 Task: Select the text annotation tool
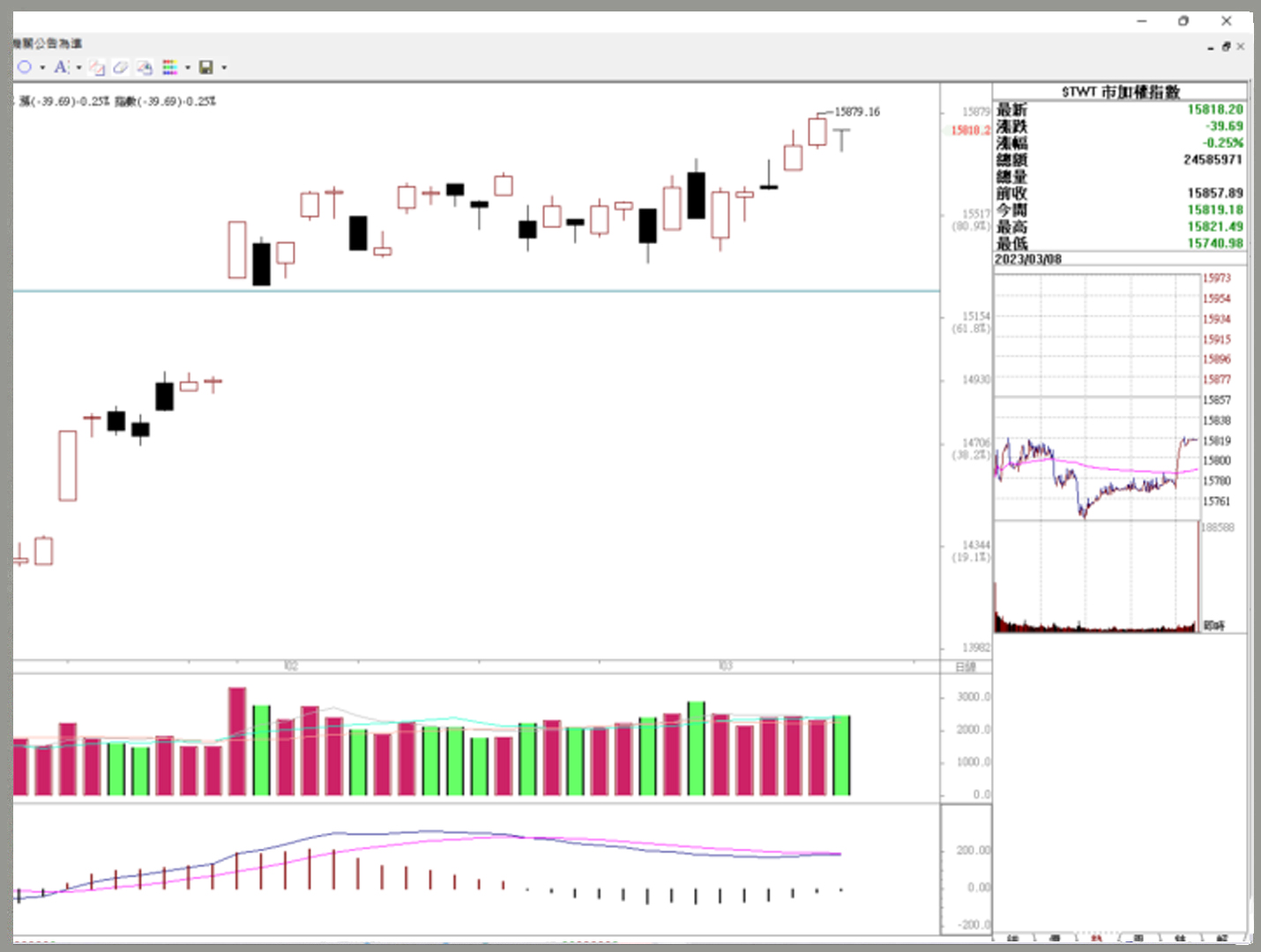[61, 67]
